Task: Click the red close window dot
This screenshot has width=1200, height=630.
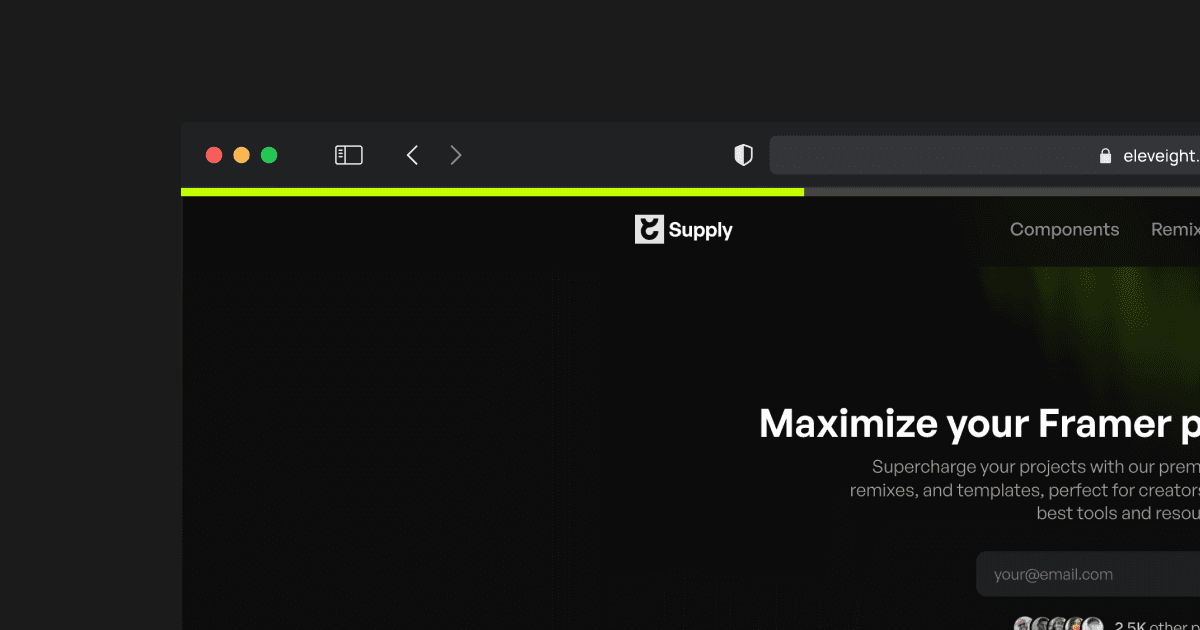Action: [214, 155]
